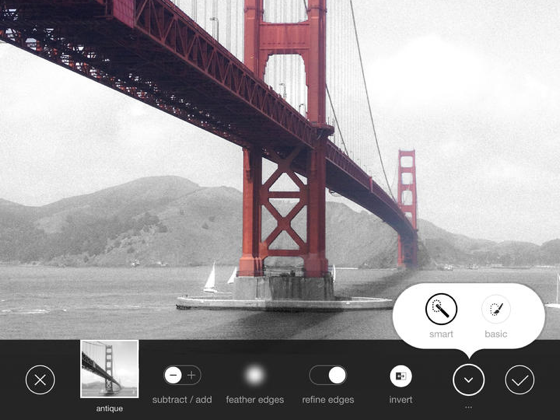Click the "basic" brush label
This screenshot has height=420, width=560.
496,334
